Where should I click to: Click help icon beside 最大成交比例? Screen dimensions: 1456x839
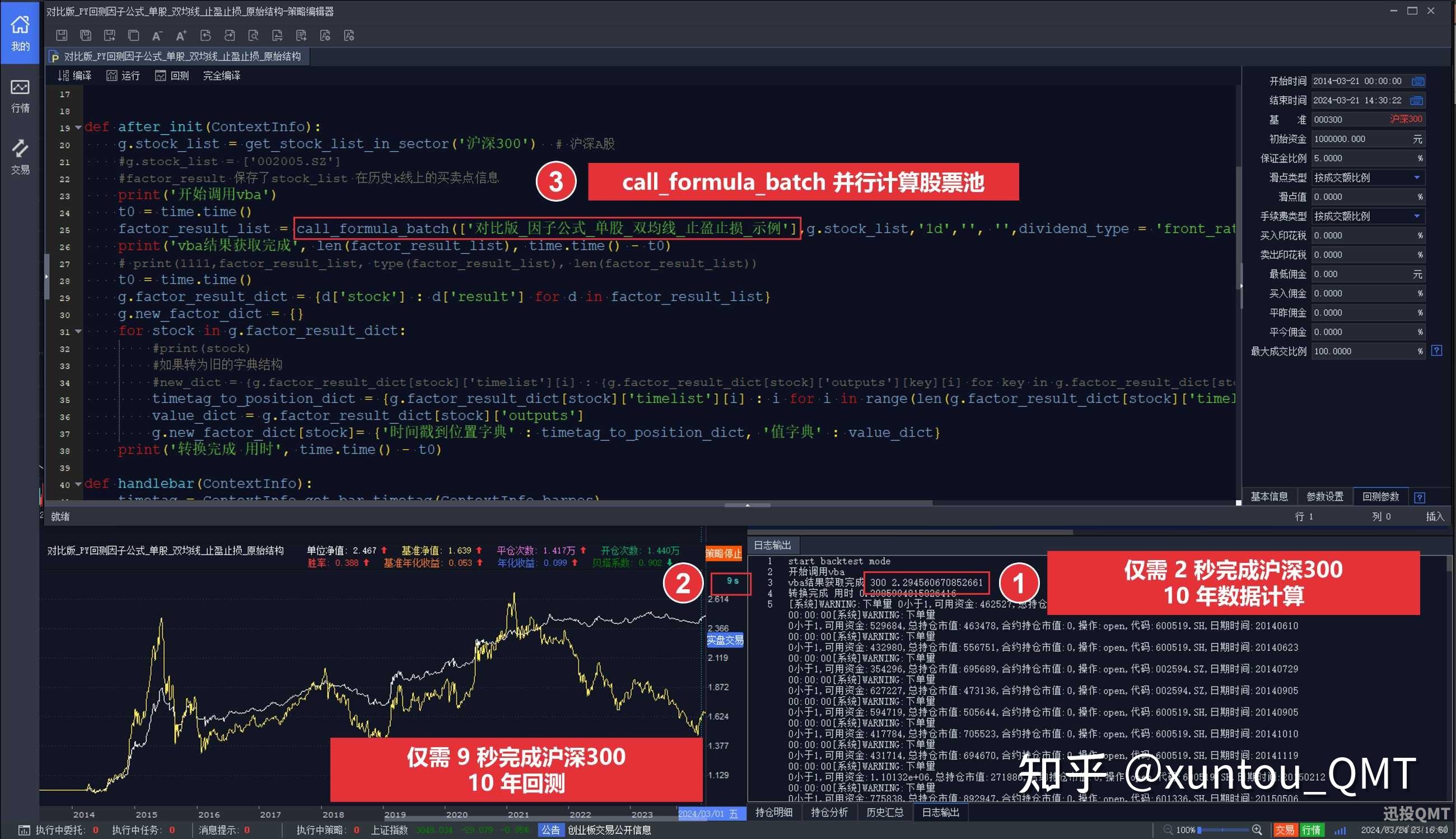pos(1436,351)
